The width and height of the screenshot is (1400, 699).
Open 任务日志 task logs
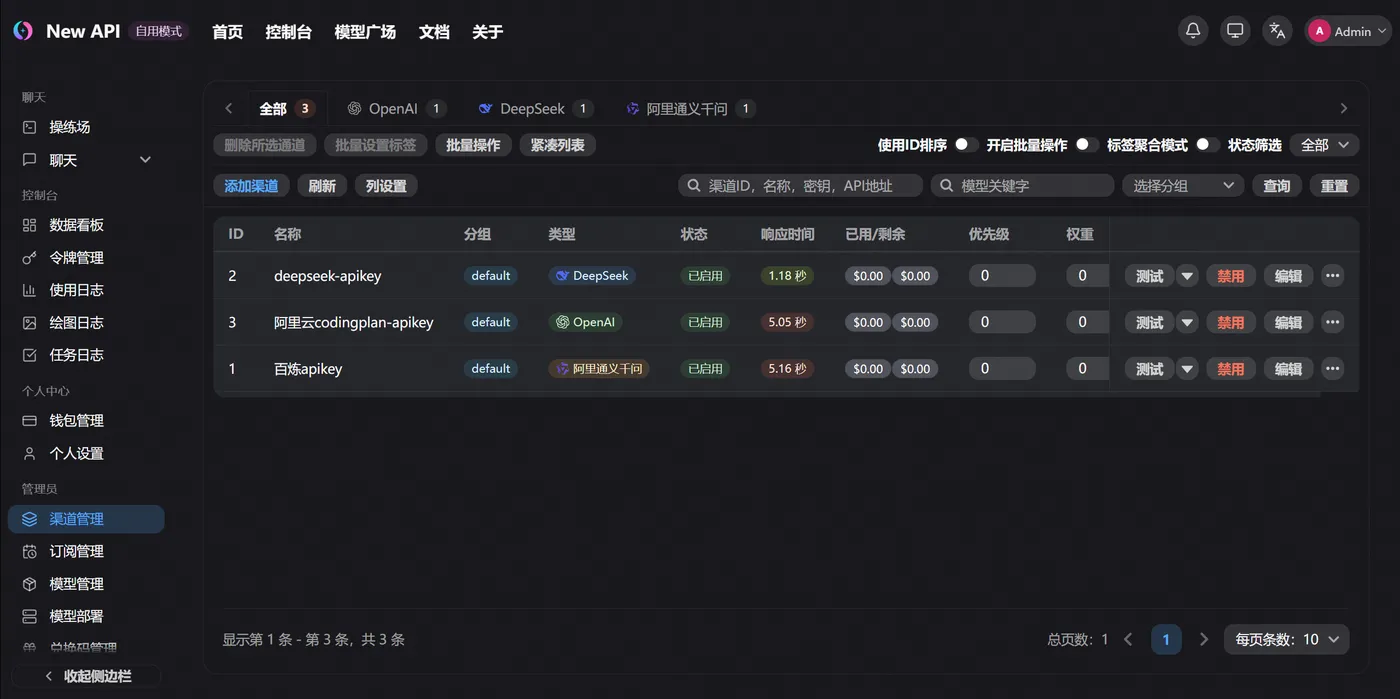pos(86,355)
